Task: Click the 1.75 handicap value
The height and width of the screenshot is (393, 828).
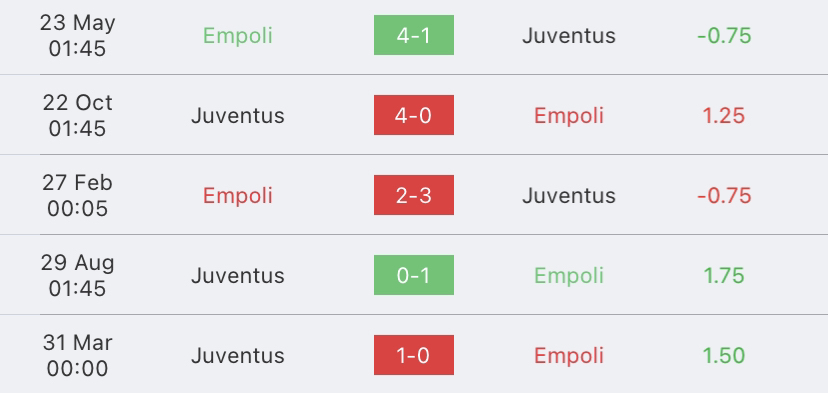Action: 723,276
